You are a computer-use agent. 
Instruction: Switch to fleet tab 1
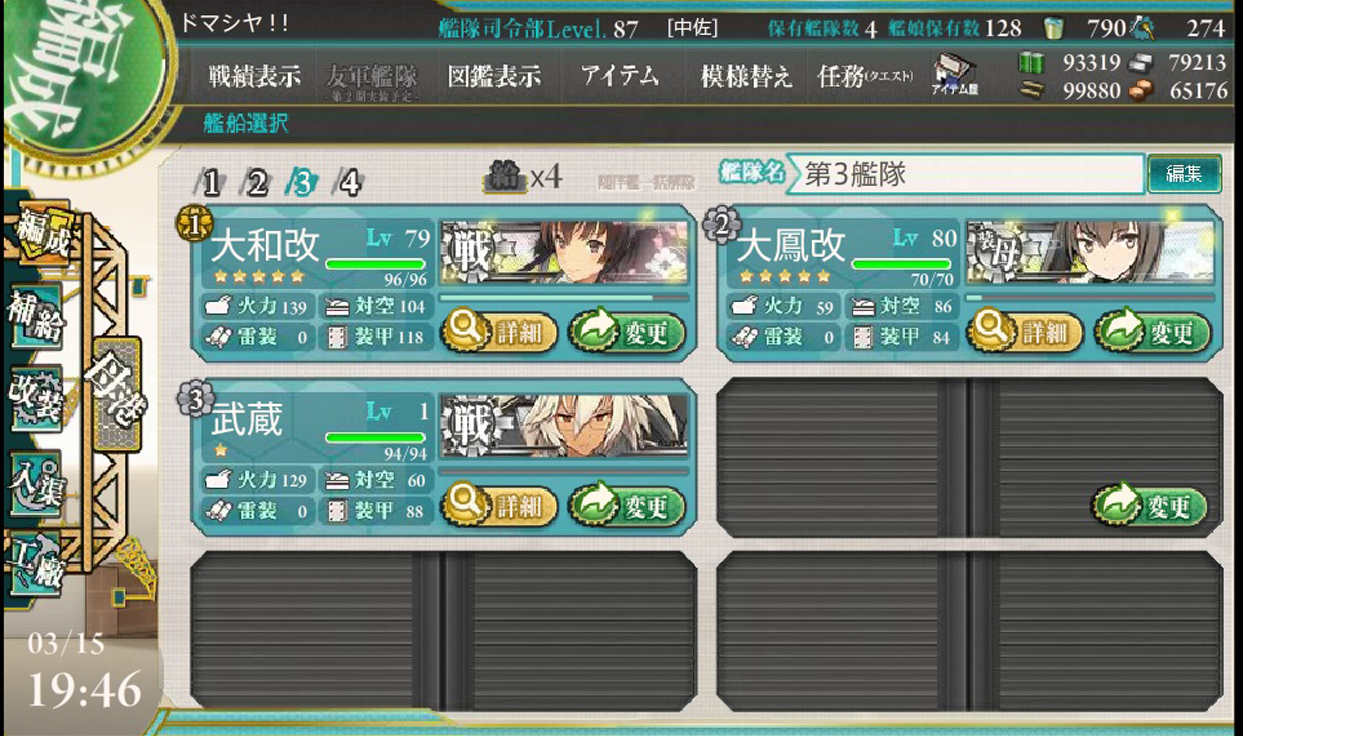tap(208, 182)
